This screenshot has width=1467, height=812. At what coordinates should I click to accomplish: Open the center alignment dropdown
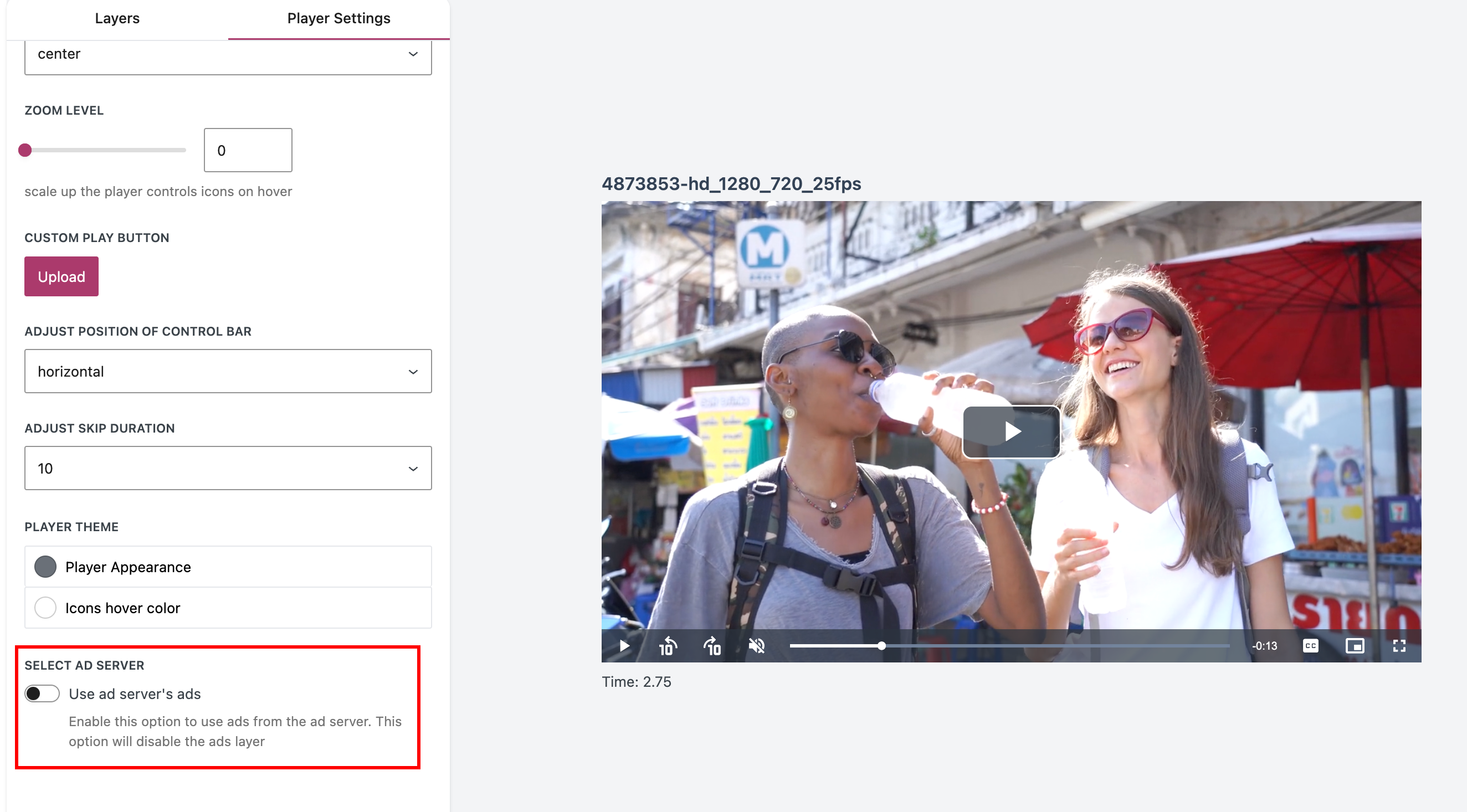[x=228, y=54]
